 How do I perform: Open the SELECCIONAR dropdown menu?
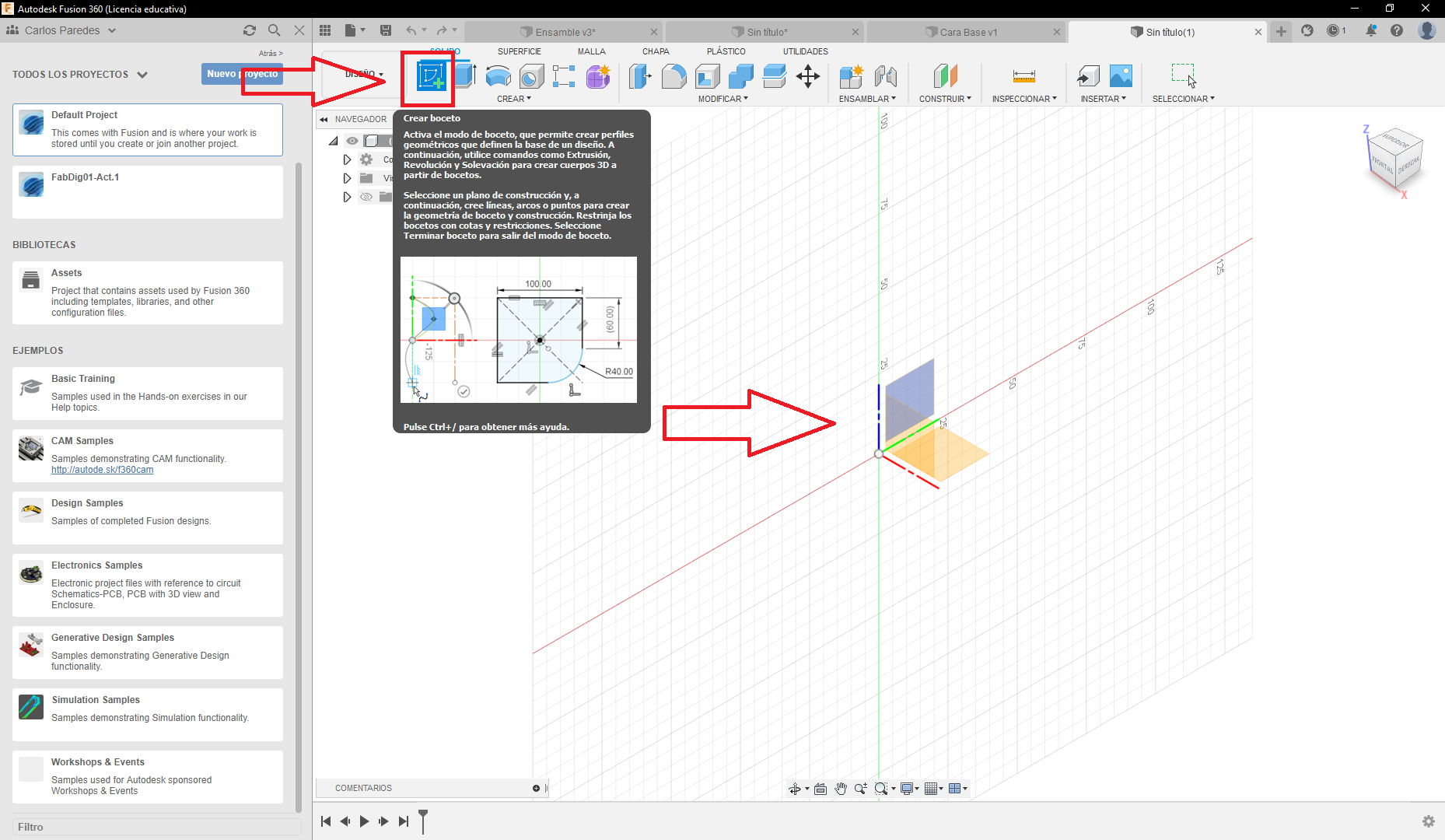pos(1184,99)
